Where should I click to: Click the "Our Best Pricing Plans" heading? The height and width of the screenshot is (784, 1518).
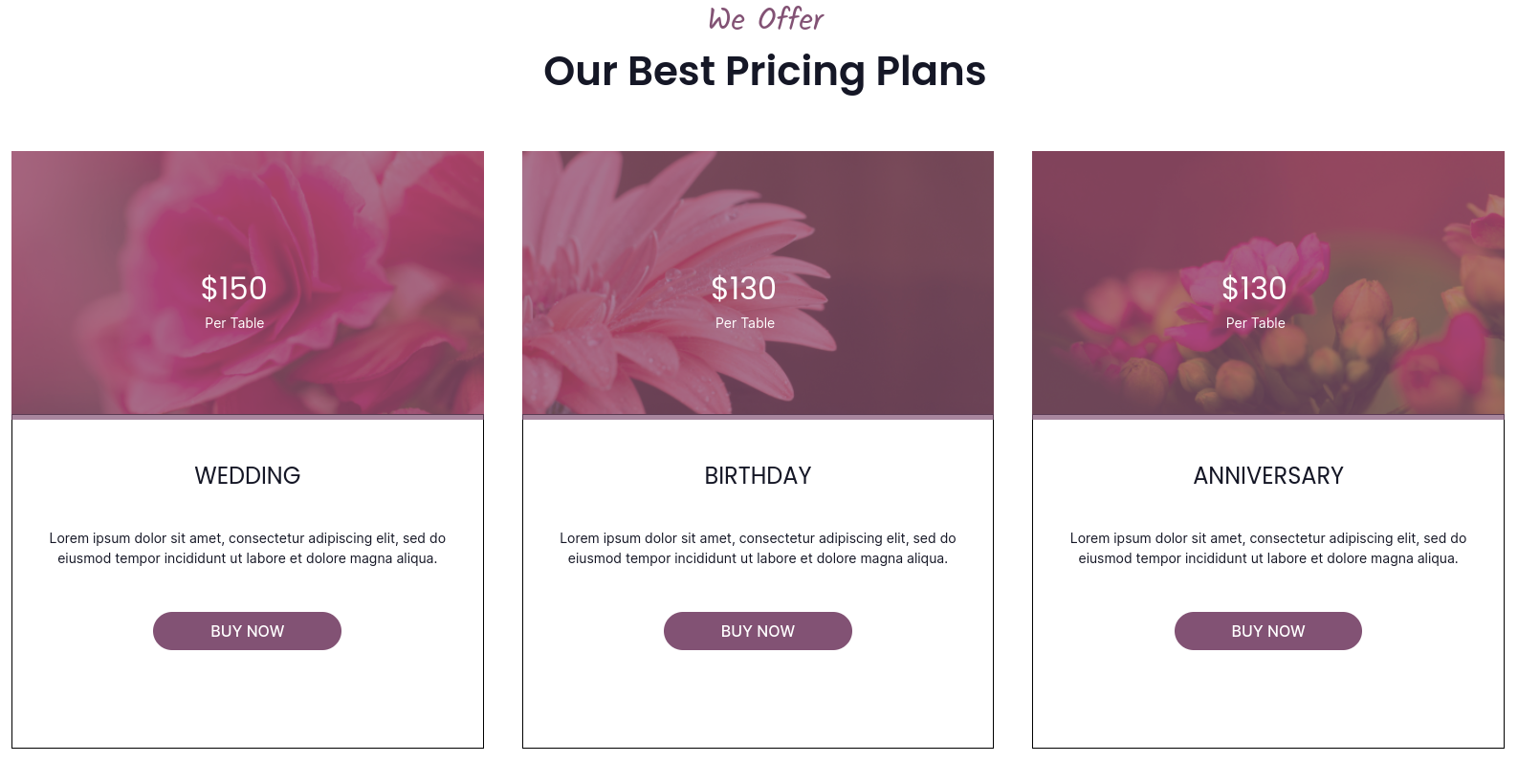point(764,72)
